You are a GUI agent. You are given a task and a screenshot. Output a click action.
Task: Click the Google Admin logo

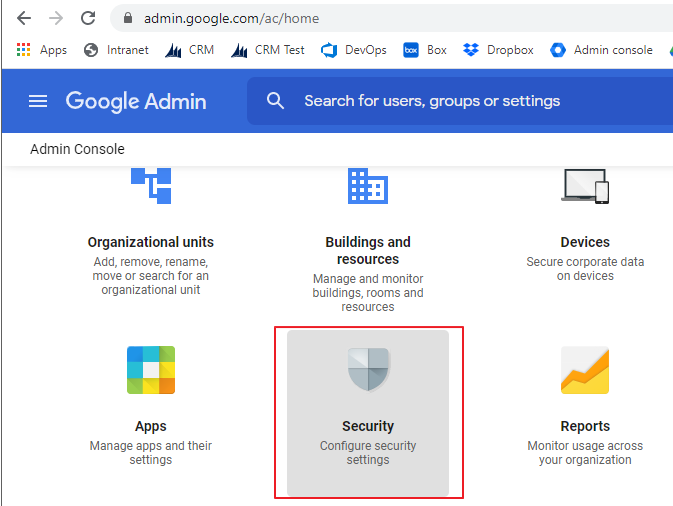[x=136, y=101]
